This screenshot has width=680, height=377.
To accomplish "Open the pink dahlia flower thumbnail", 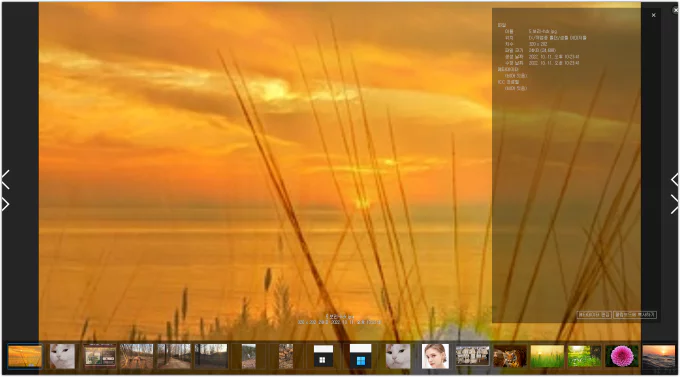I will point(622,356).
